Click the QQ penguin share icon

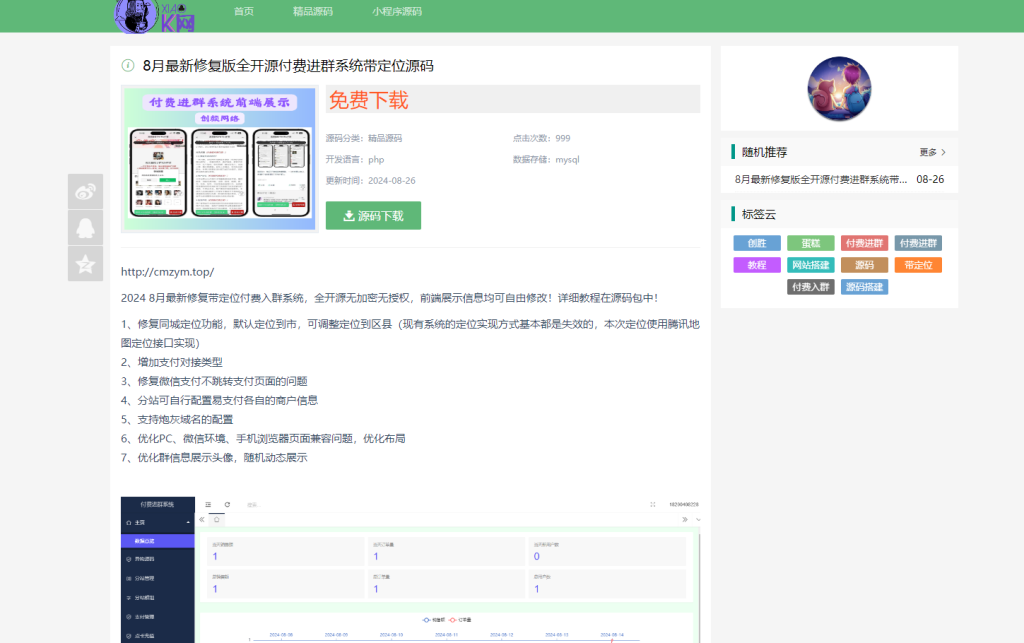85,227
